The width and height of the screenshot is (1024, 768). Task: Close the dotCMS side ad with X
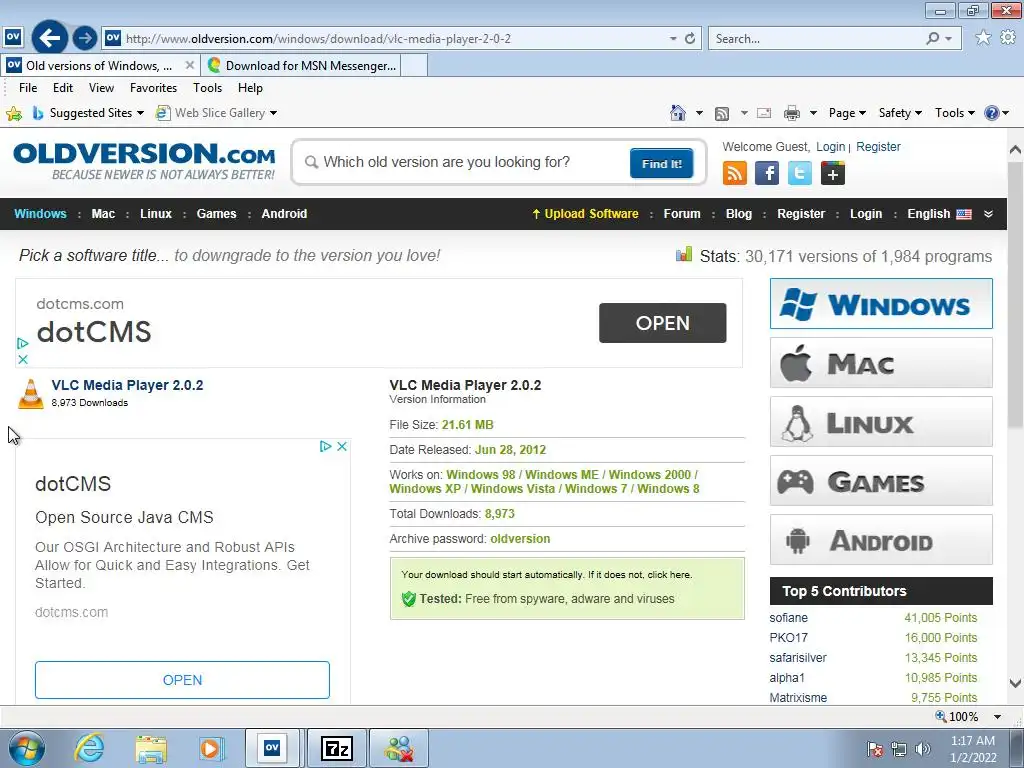(x=342, y=447)
